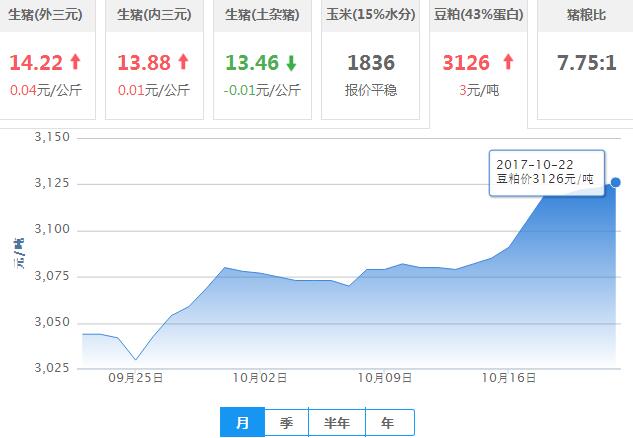Click the 3,050 y-axis label
This screenshot has width=633, height=438.
[52, 322]
